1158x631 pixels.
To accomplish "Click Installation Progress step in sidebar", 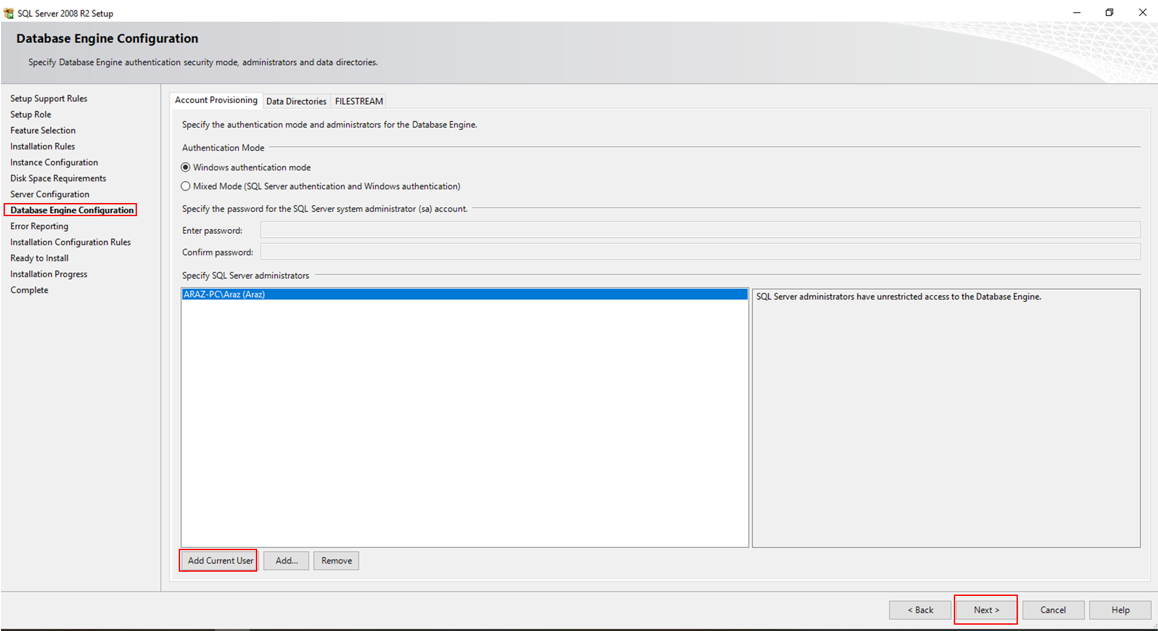I will click(x=49, y=274).
